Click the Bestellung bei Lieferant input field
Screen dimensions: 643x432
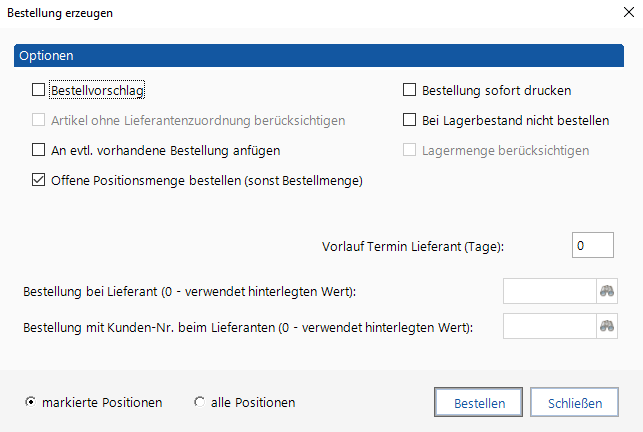549,291
